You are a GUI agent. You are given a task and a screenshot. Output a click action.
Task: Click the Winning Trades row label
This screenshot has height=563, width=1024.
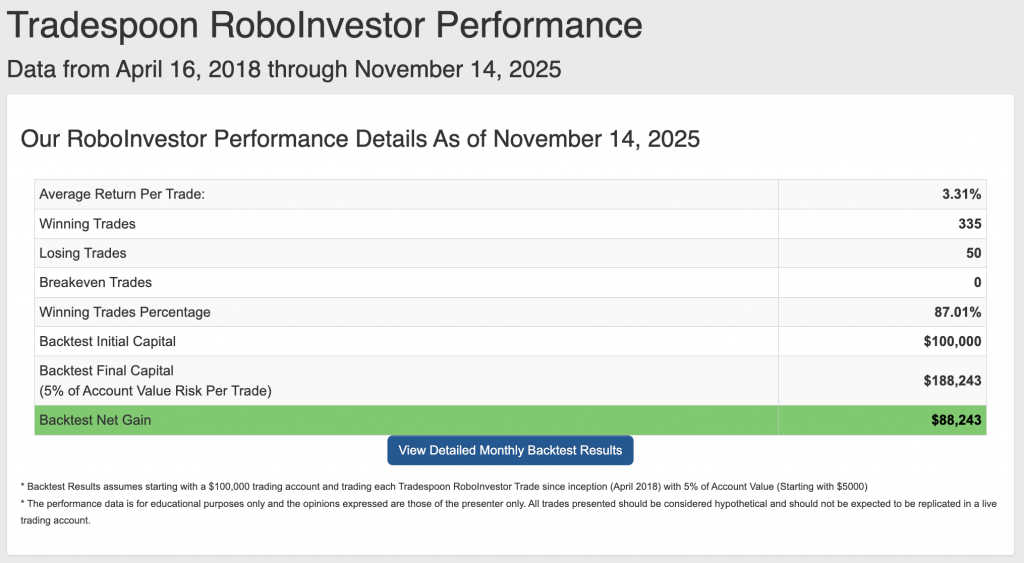pos(87,223)
